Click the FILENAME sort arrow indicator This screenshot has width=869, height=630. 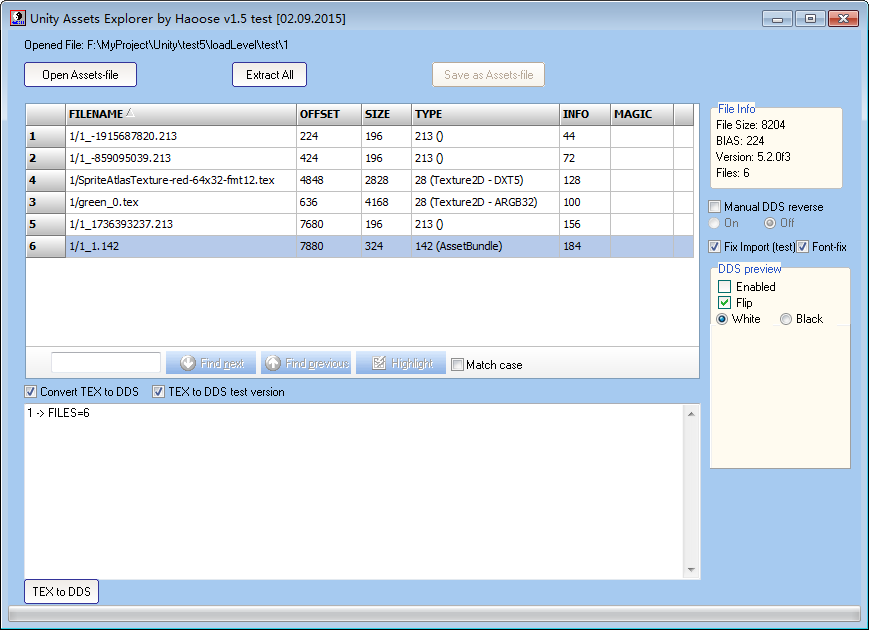coord(130,112)
